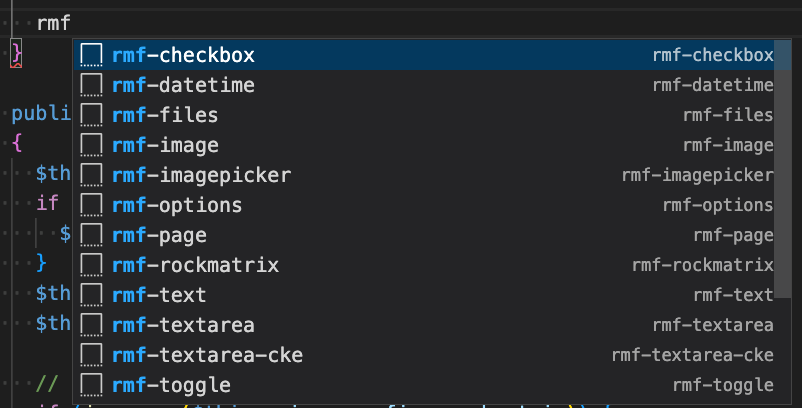Screen dimensions: 802x408
Task: Click the snippet icon beside rmf-options
Action: point(92,205)
